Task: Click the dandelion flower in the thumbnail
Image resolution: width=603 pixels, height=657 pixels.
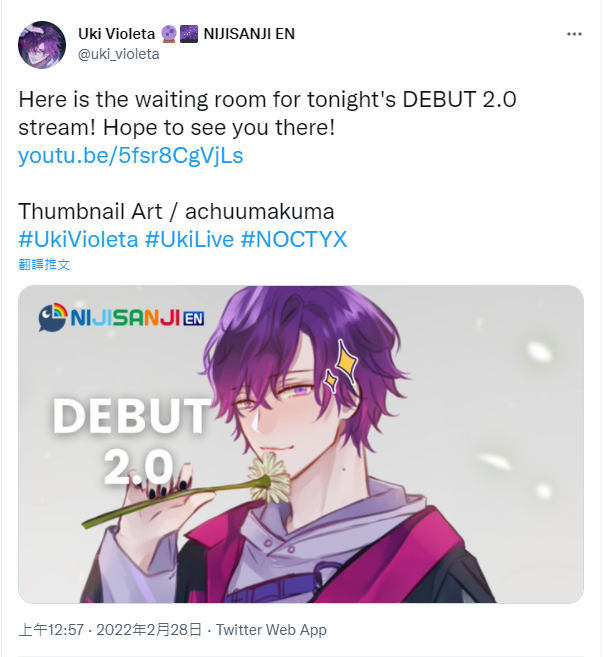Action: coord(269,478)
